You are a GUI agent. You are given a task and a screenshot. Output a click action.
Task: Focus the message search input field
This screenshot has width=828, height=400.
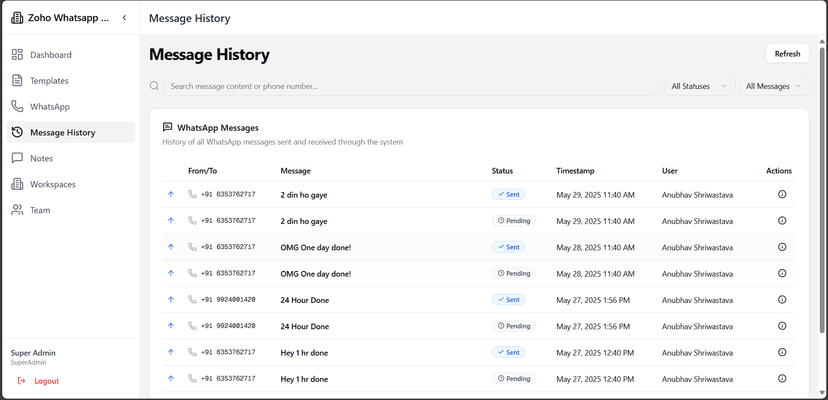click(x=410, y=86)
